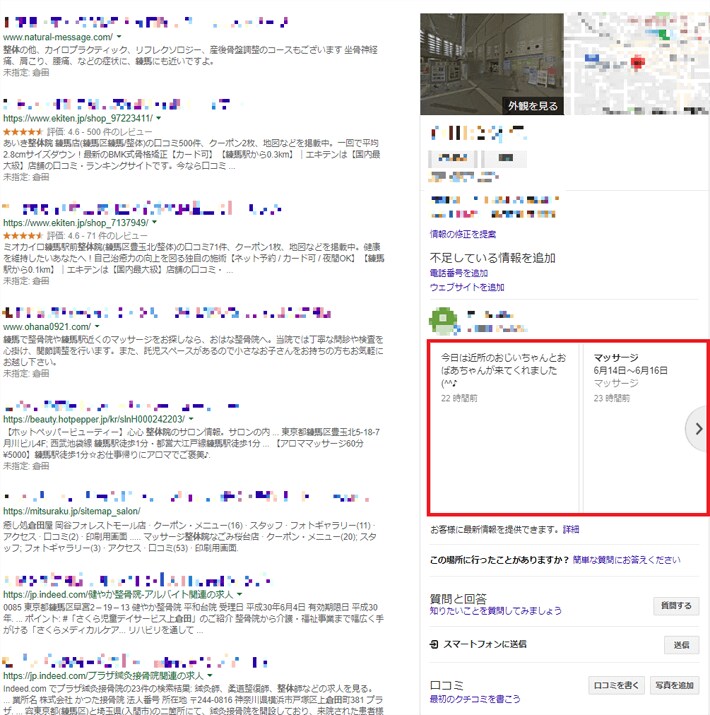Expand dropdown arrow beside ekiten shop_97223411 URL
Image resolution: width=710 pixels, height=715 pixels.
pos(159,118)
